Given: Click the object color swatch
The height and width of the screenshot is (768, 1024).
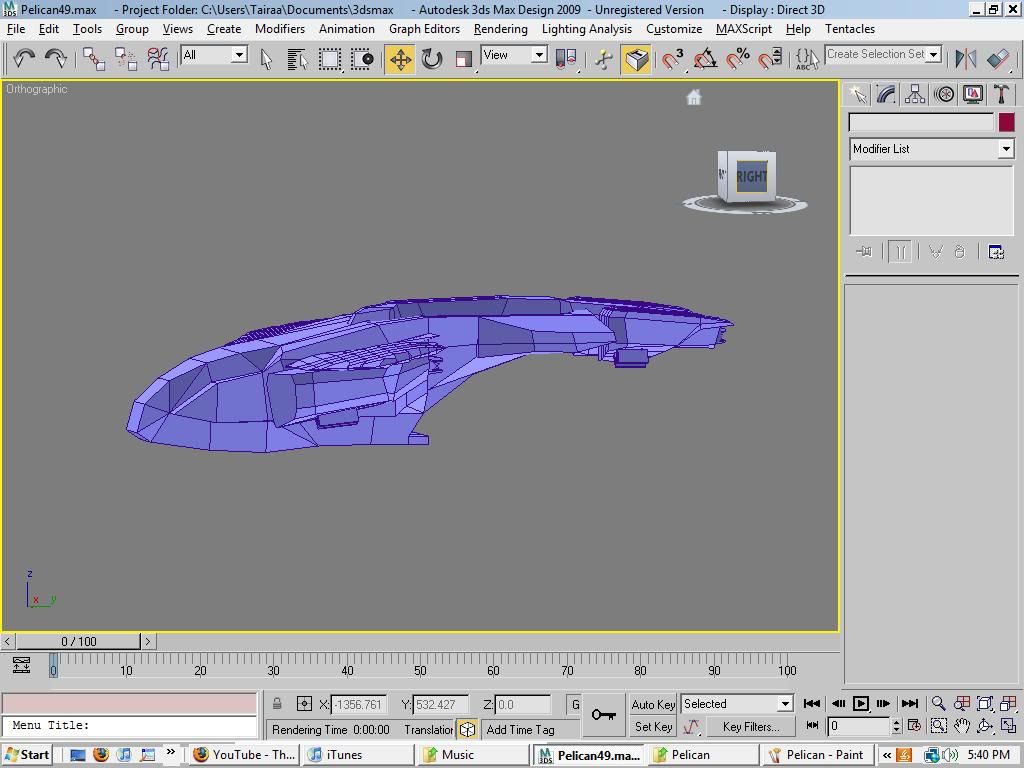Looking at the screenshot, I should point(1006,122).
